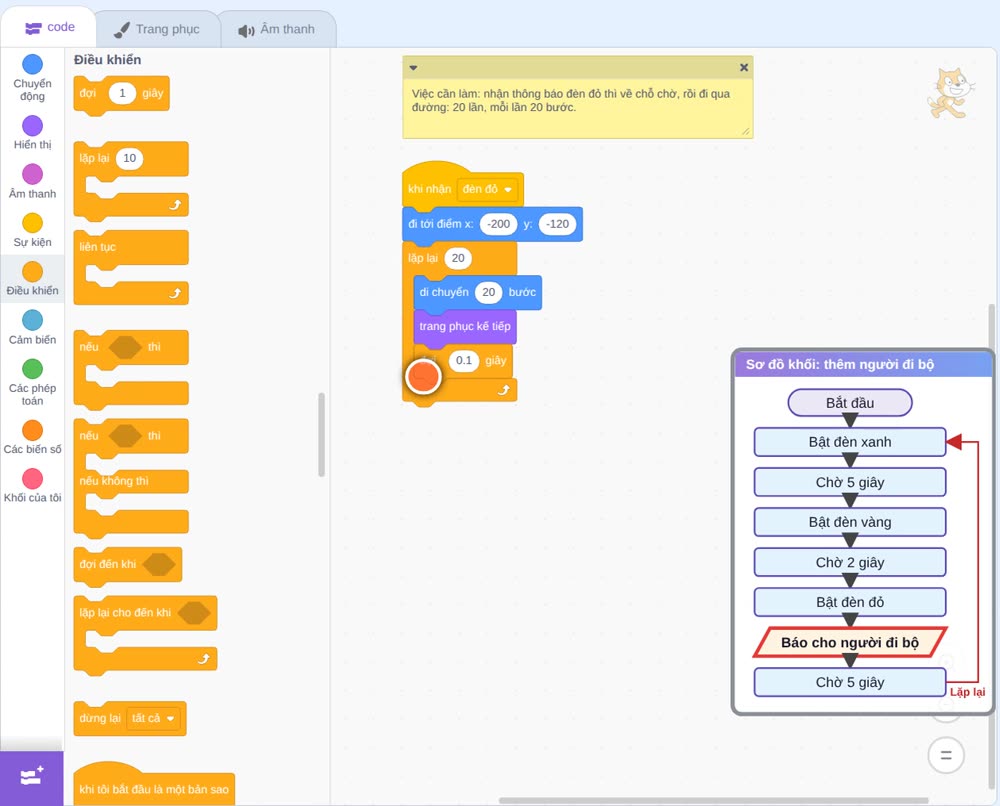
Task: Click the nếu không thì block label
Action: click(x=114, y=481)
